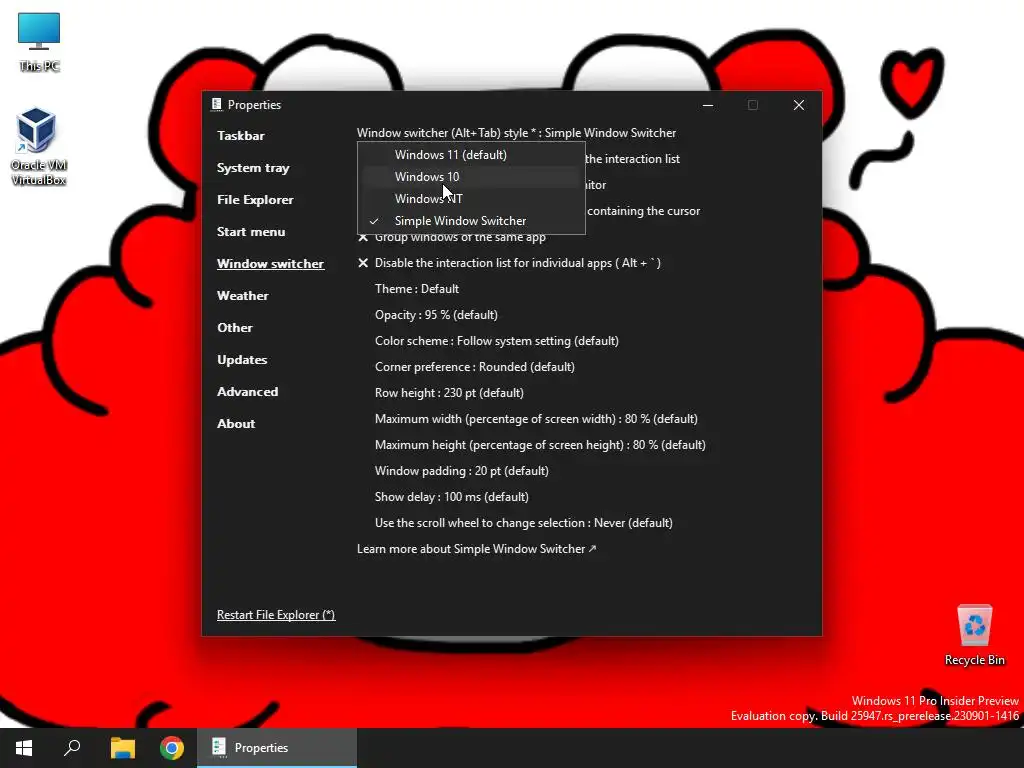Toggle Disable interaction list for individual apps
This screenshot has height=768, width=1024.
point(509,263)
